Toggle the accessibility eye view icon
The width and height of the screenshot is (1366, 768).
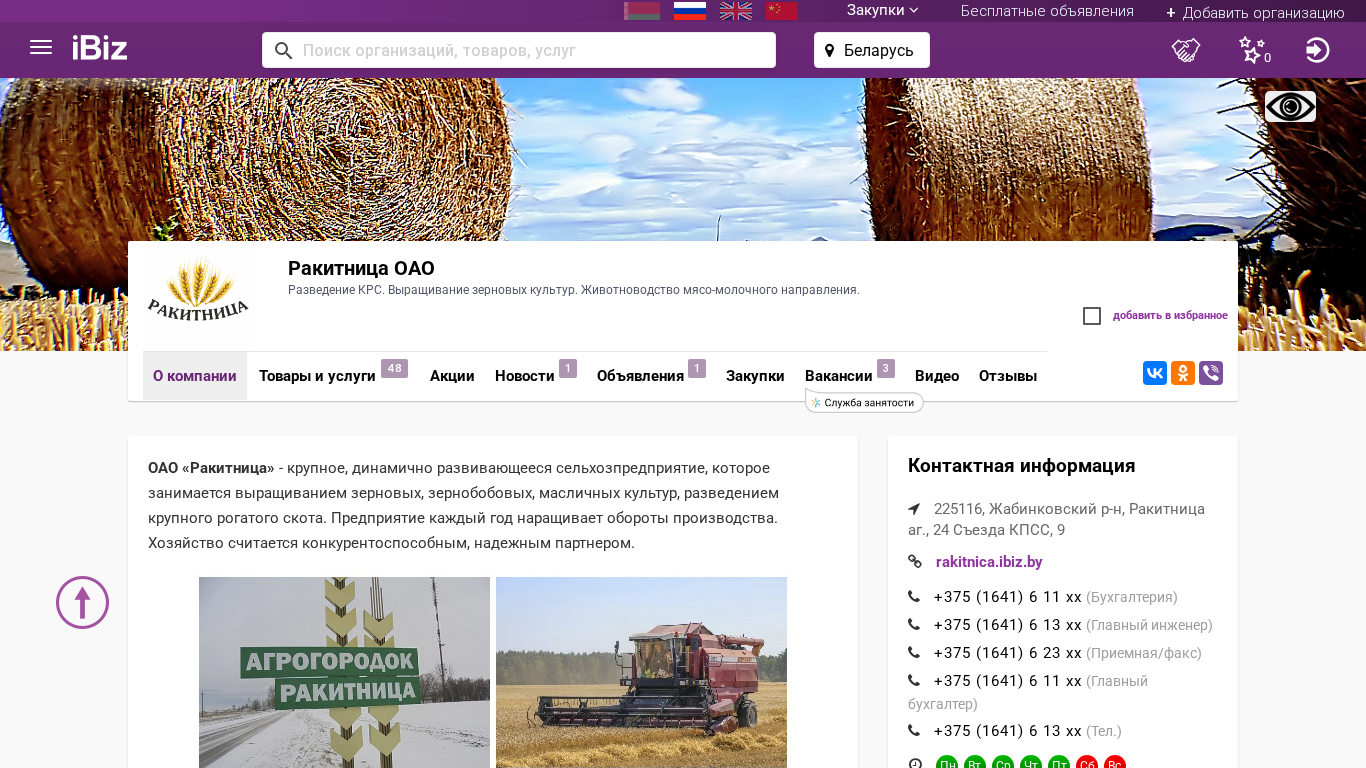1290,107
